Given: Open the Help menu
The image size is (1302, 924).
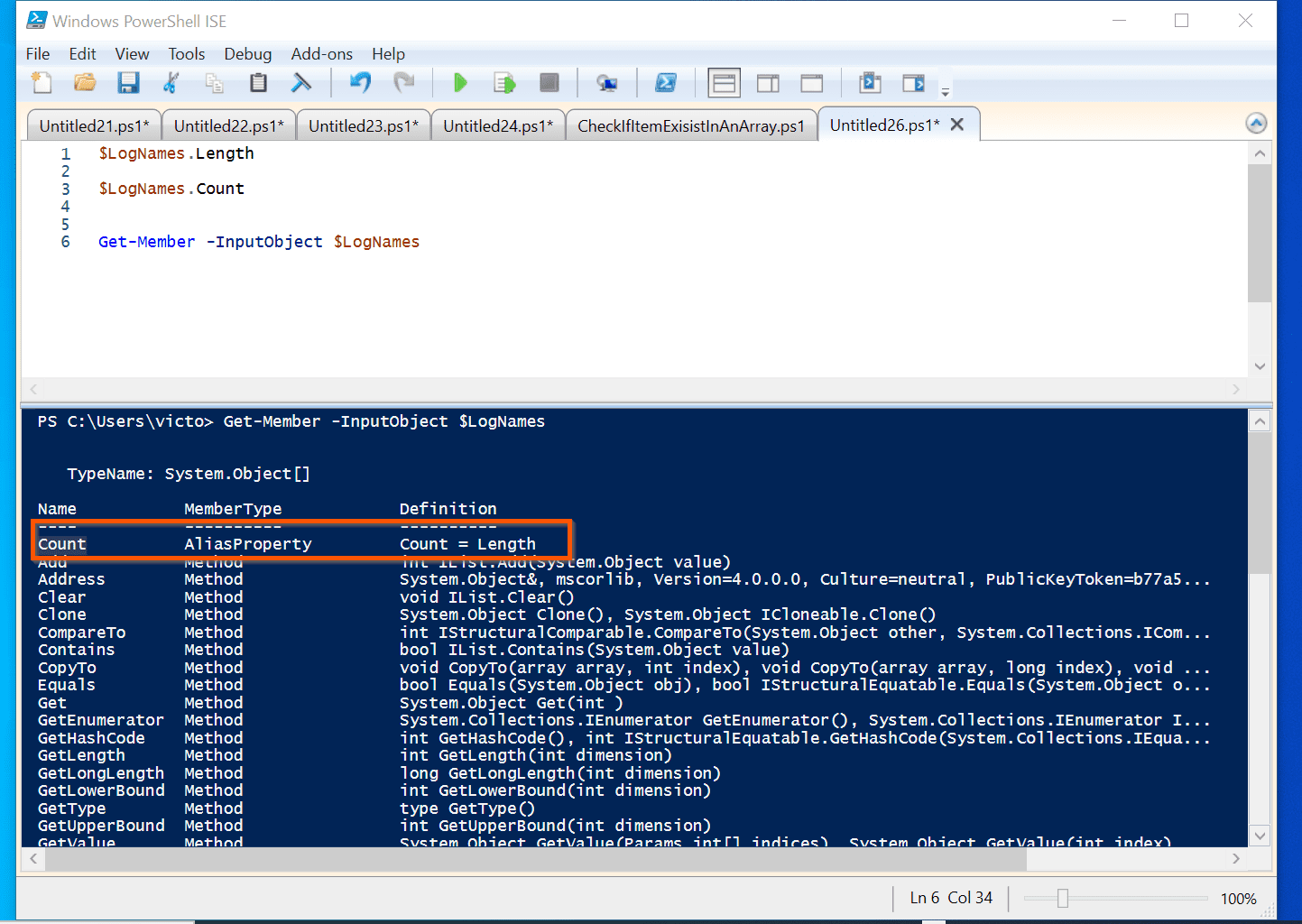Looking at the screenshot, I should 388,54.
